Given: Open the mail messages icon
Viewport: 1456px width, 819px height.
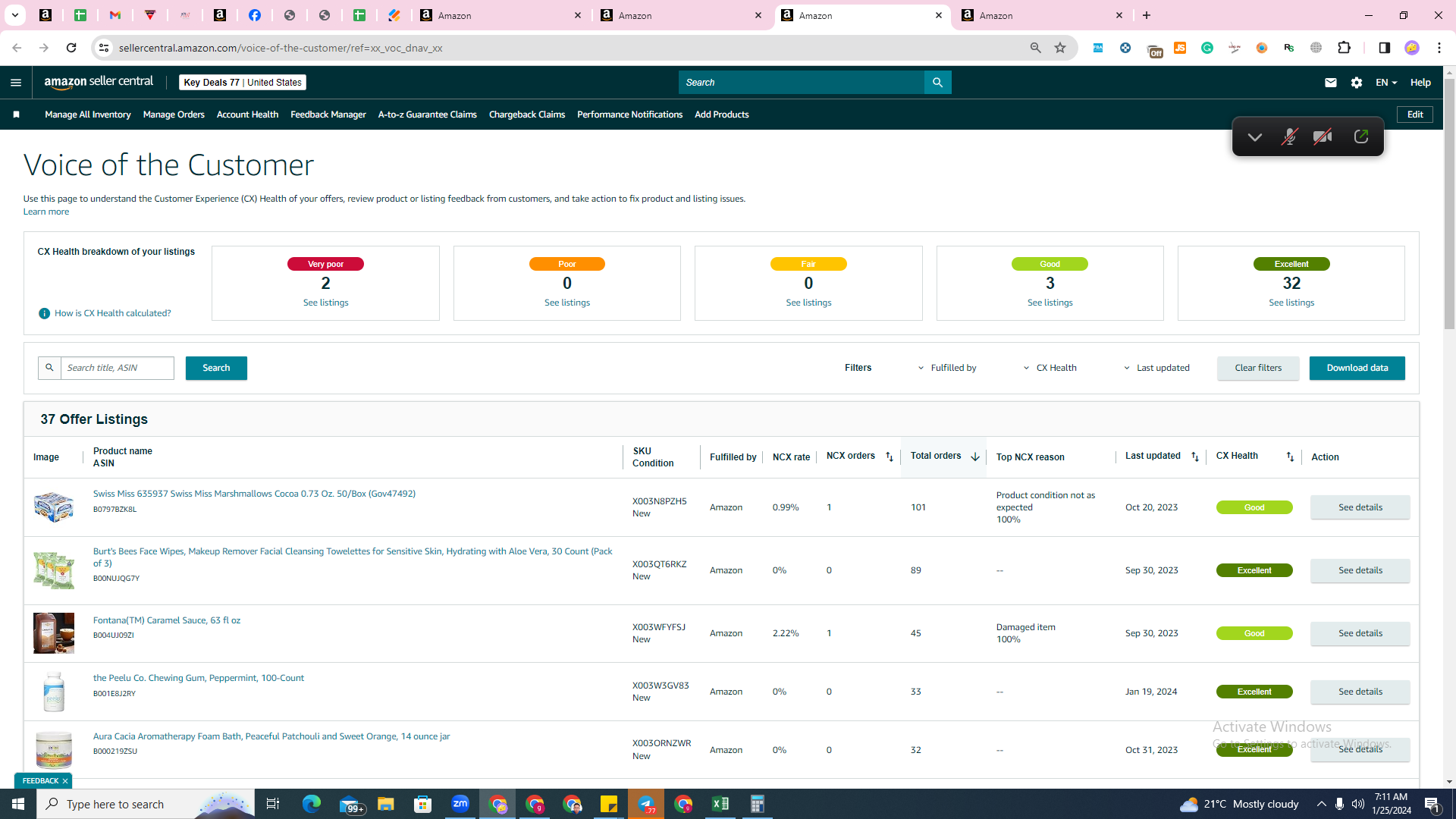Looking at the screenshot, I should 1331,83.
